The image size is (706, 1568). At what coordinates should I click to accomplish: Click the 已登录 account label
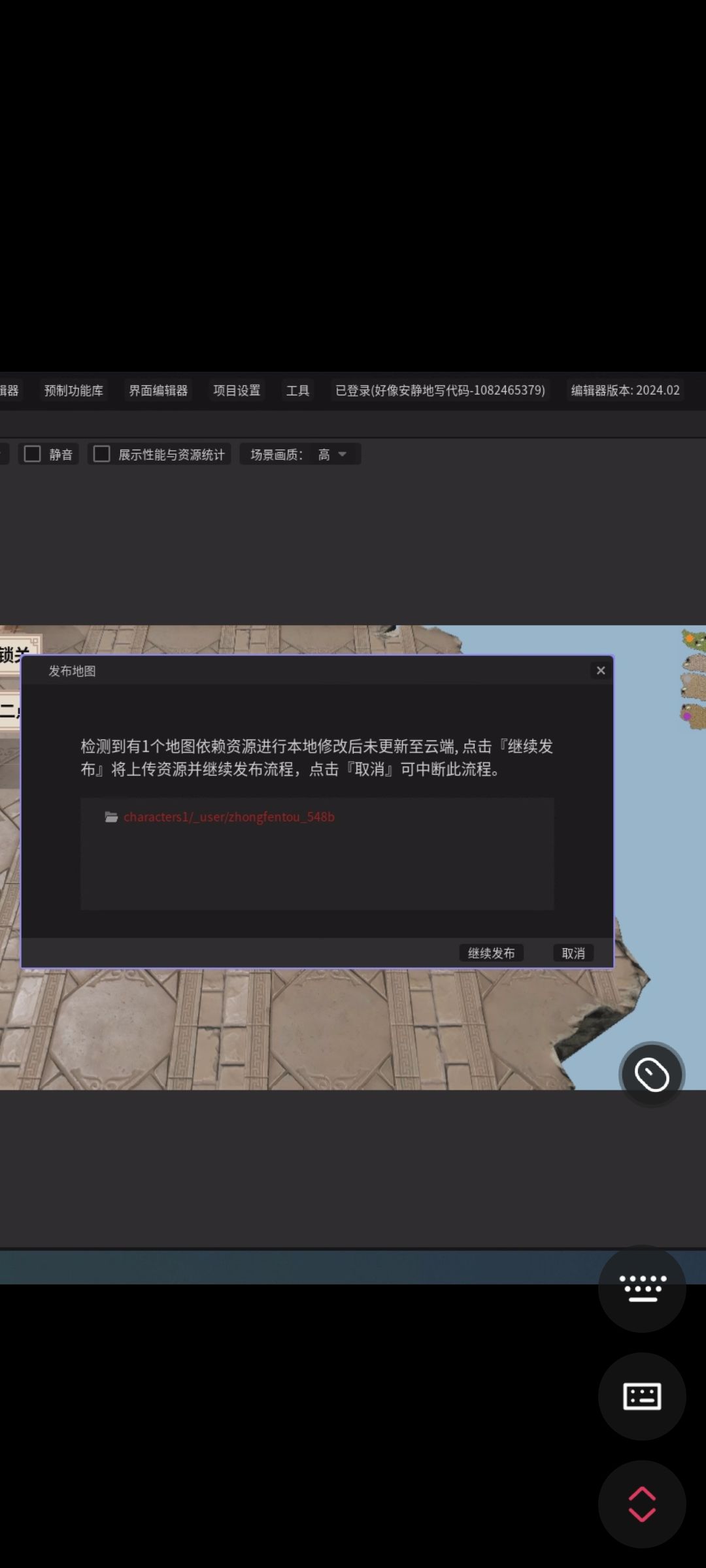click(440, 391)
